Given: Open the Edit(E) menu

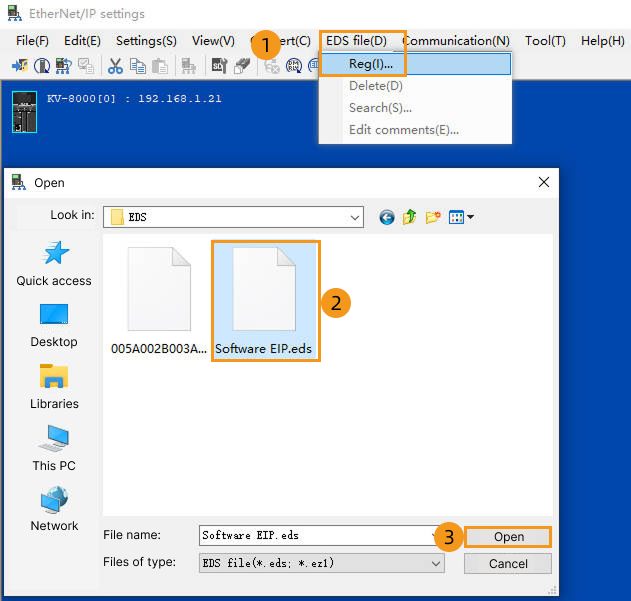Looking at the screenshot, I should click(82, 41).
